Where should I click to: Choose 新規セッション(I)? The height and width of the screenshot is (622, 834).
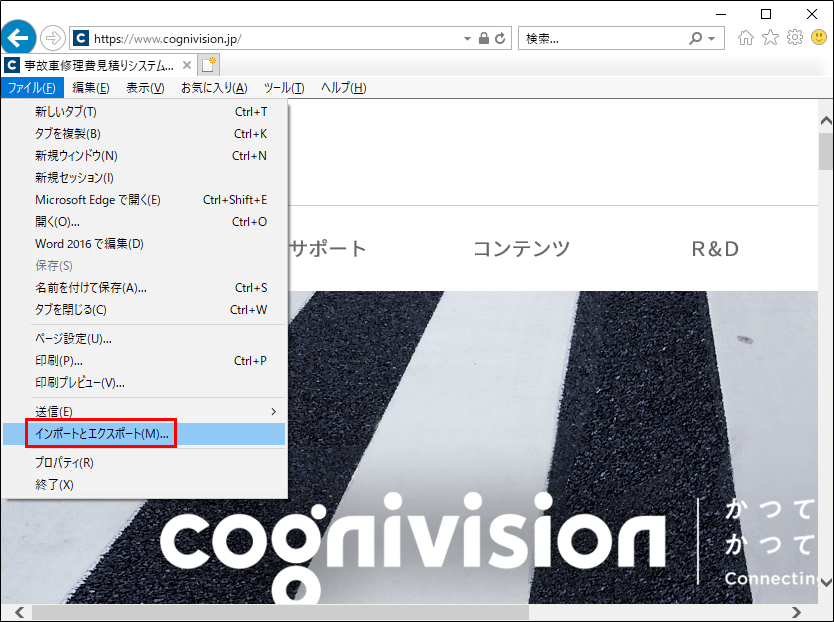[144, 178]
